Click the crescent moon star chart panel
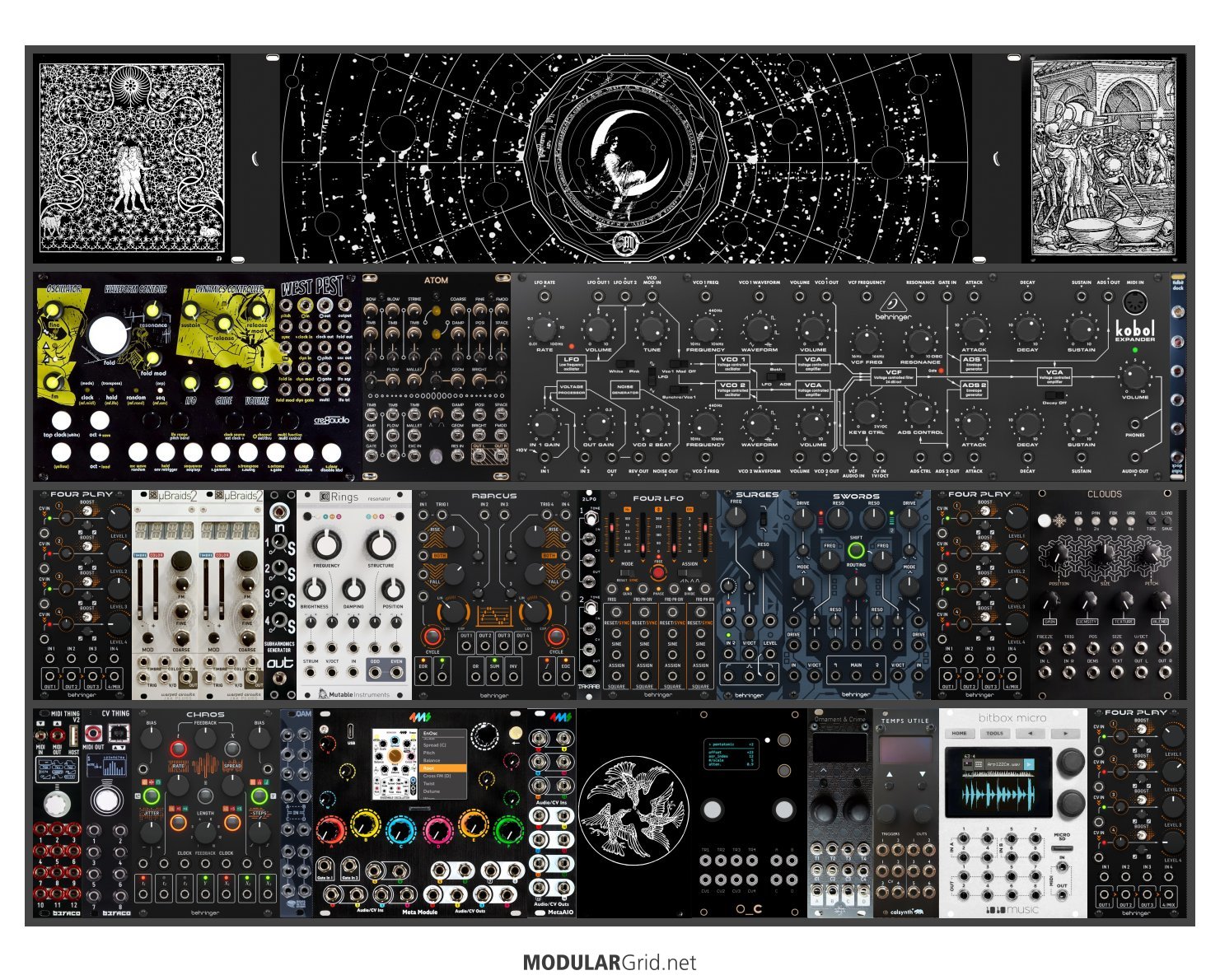The height and width of the screenshot is (980, 1220). coord(626,156)
